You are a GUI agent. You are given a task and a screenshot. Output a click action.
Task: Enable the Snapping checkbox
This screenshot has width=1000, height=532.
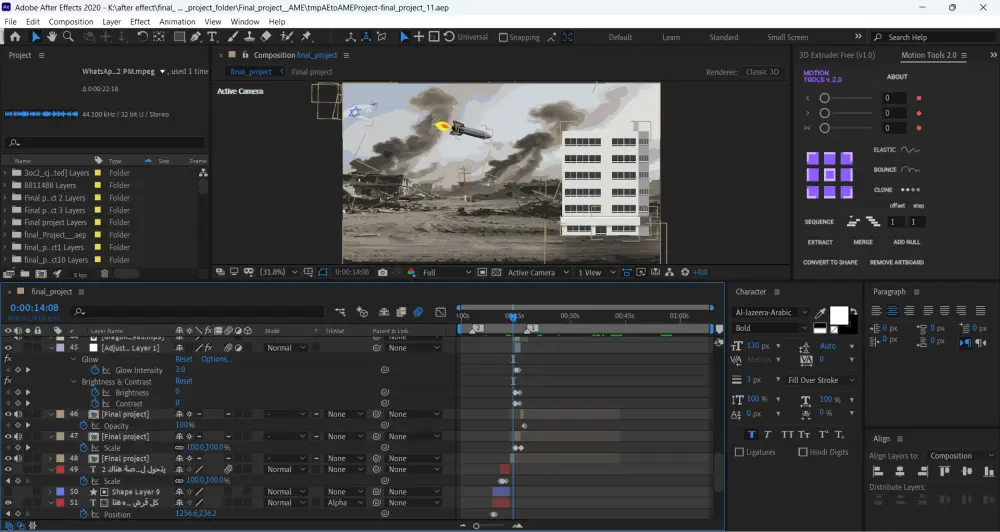503,37
